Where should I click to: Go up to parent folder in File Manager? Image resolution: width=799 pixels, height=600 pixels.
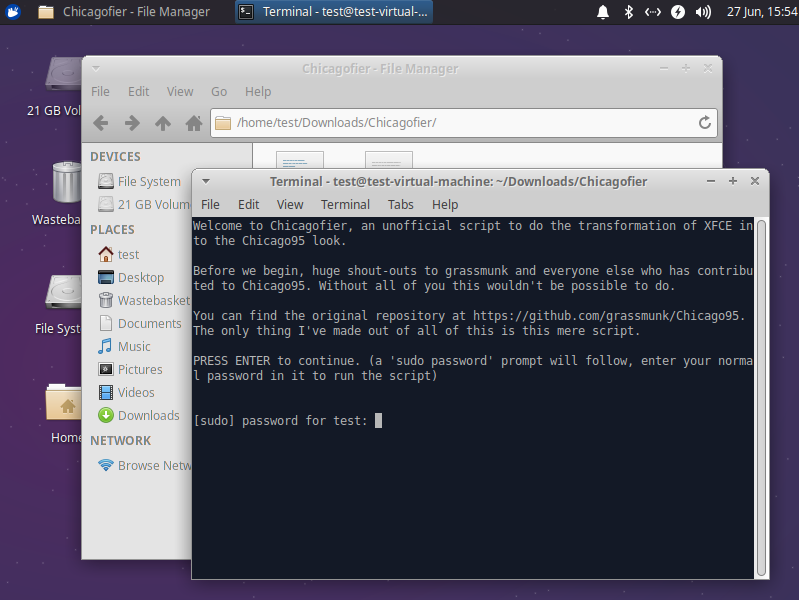point(163,123)
